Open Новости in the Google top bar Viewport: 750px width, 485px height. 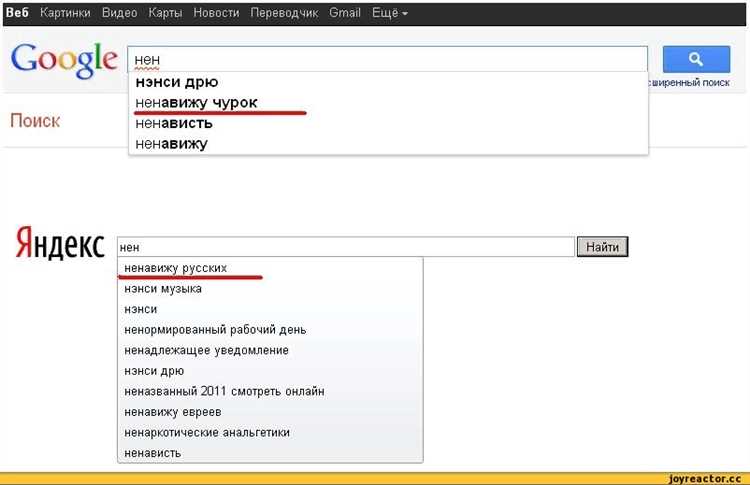click(216, 13)
